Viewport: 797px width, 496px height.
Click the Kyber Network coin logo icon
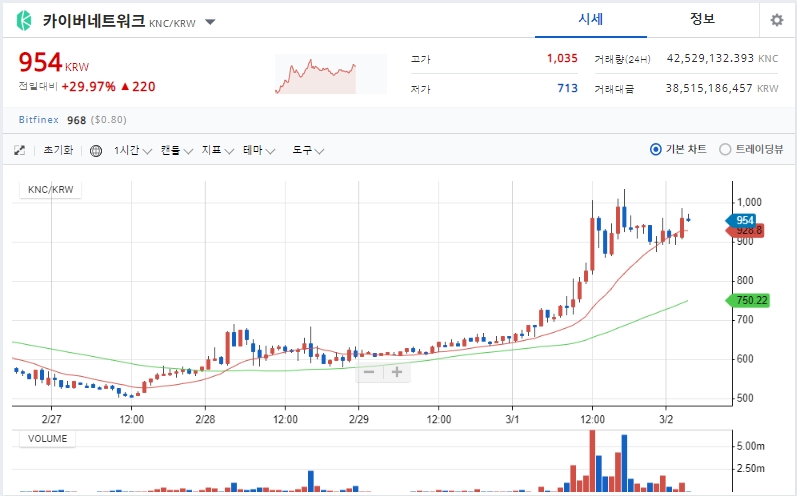pyautogui.click(x=24, y=21)
